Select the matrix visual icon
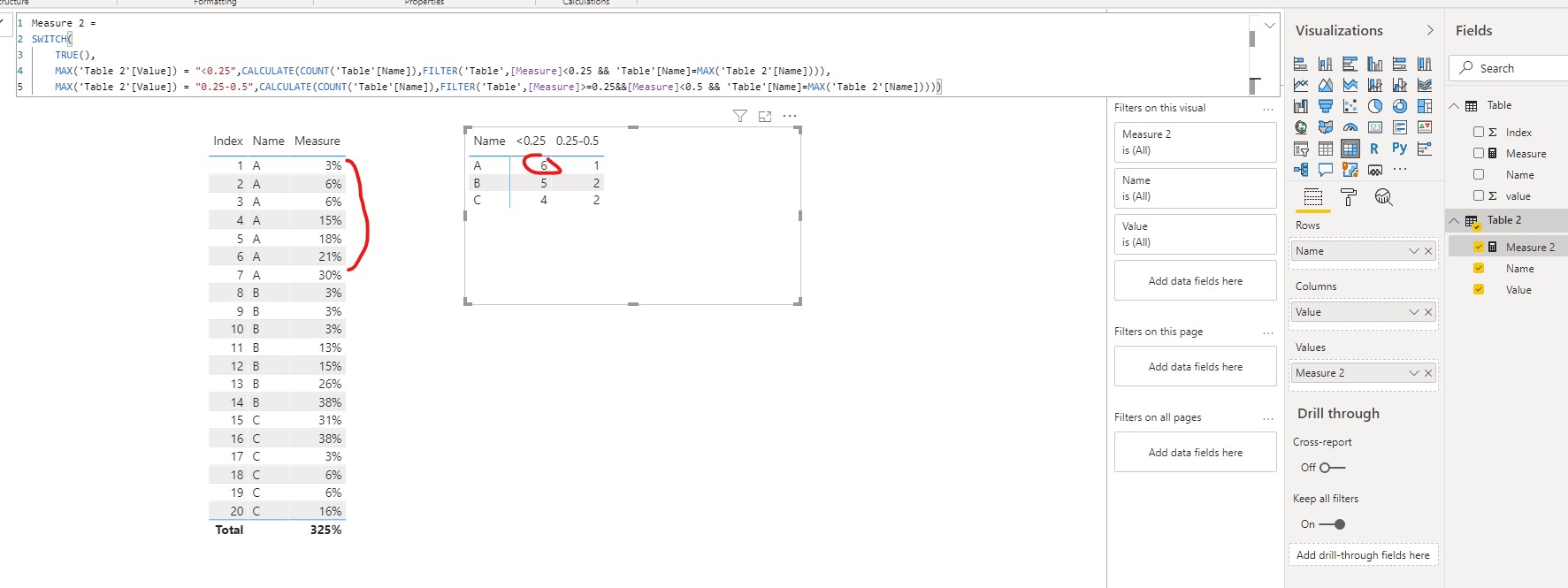Image resolution: width=1568 pixels, height=588 pixels. 1350,149
